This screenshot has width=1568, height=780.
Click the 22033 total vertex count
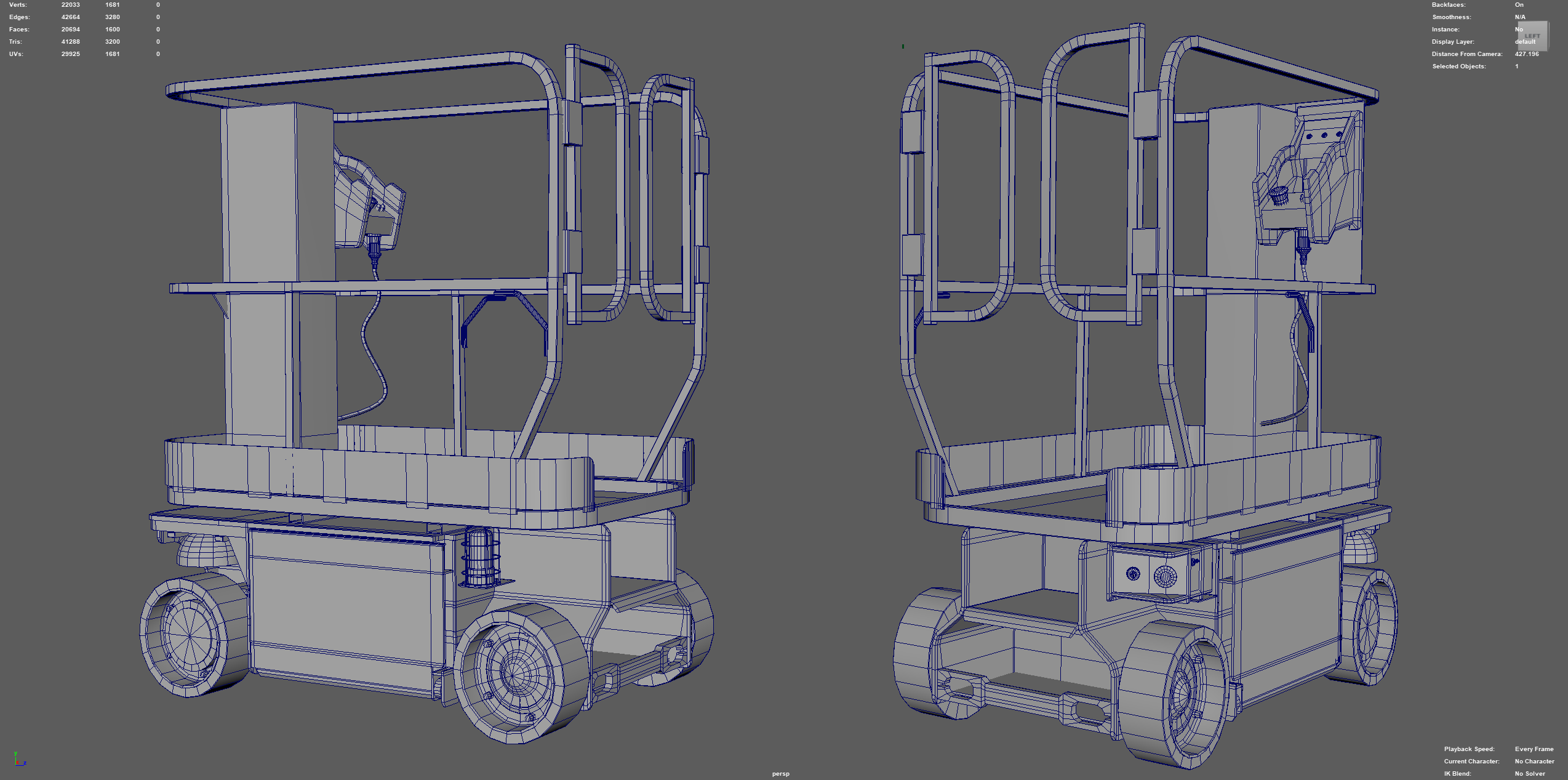point(71,5)
